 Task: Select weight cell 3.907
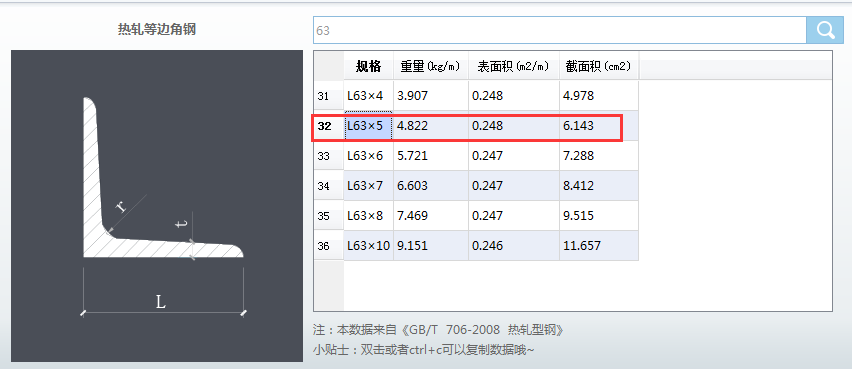(x=431, y=96)
